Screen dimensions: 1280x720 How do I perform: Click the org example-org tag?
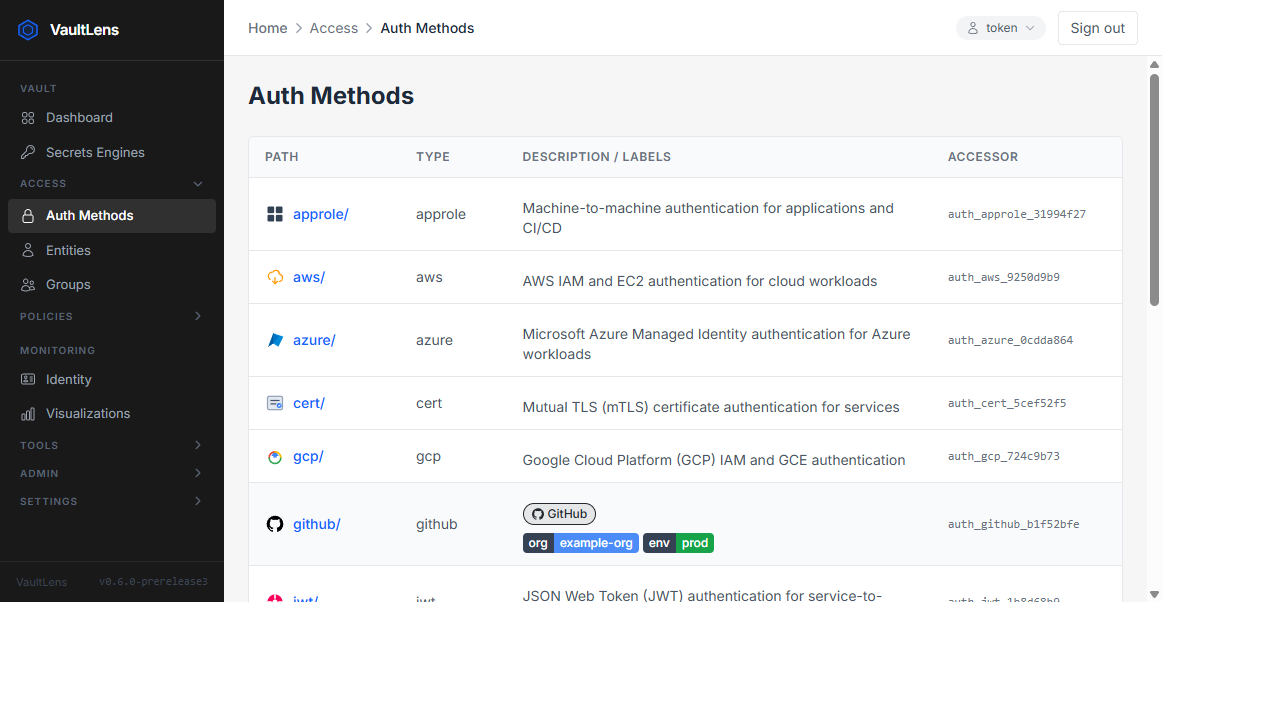[581, 543]
